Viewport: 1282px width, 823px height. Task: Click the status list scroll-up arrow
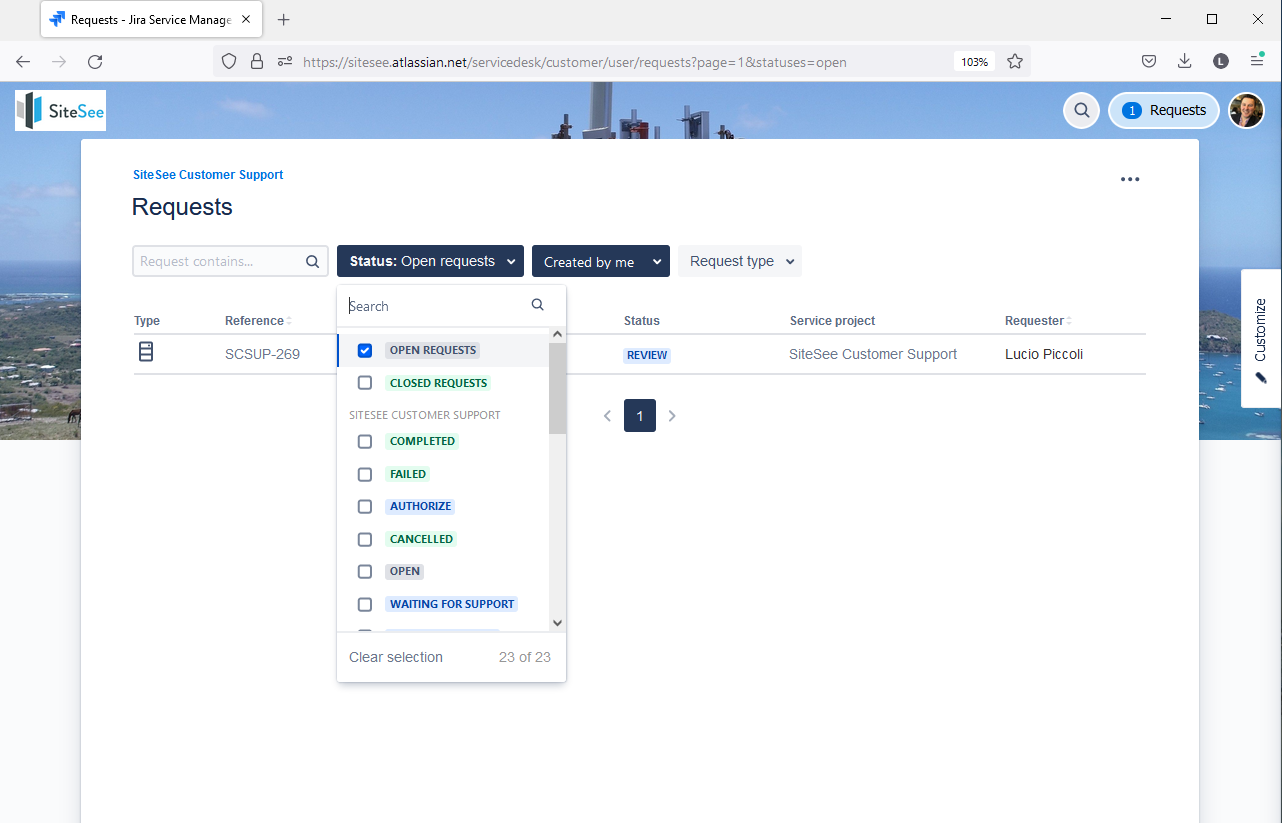558,335
